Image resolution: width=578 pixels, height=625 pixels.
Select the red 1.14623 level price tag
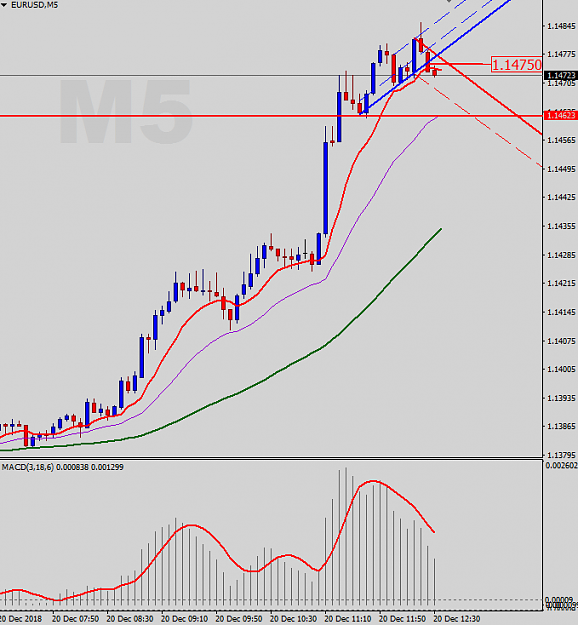click(x=561, y=116)
